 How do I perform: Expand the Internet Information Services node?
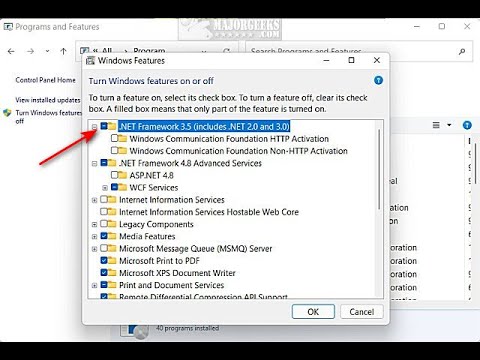[95, 200]
